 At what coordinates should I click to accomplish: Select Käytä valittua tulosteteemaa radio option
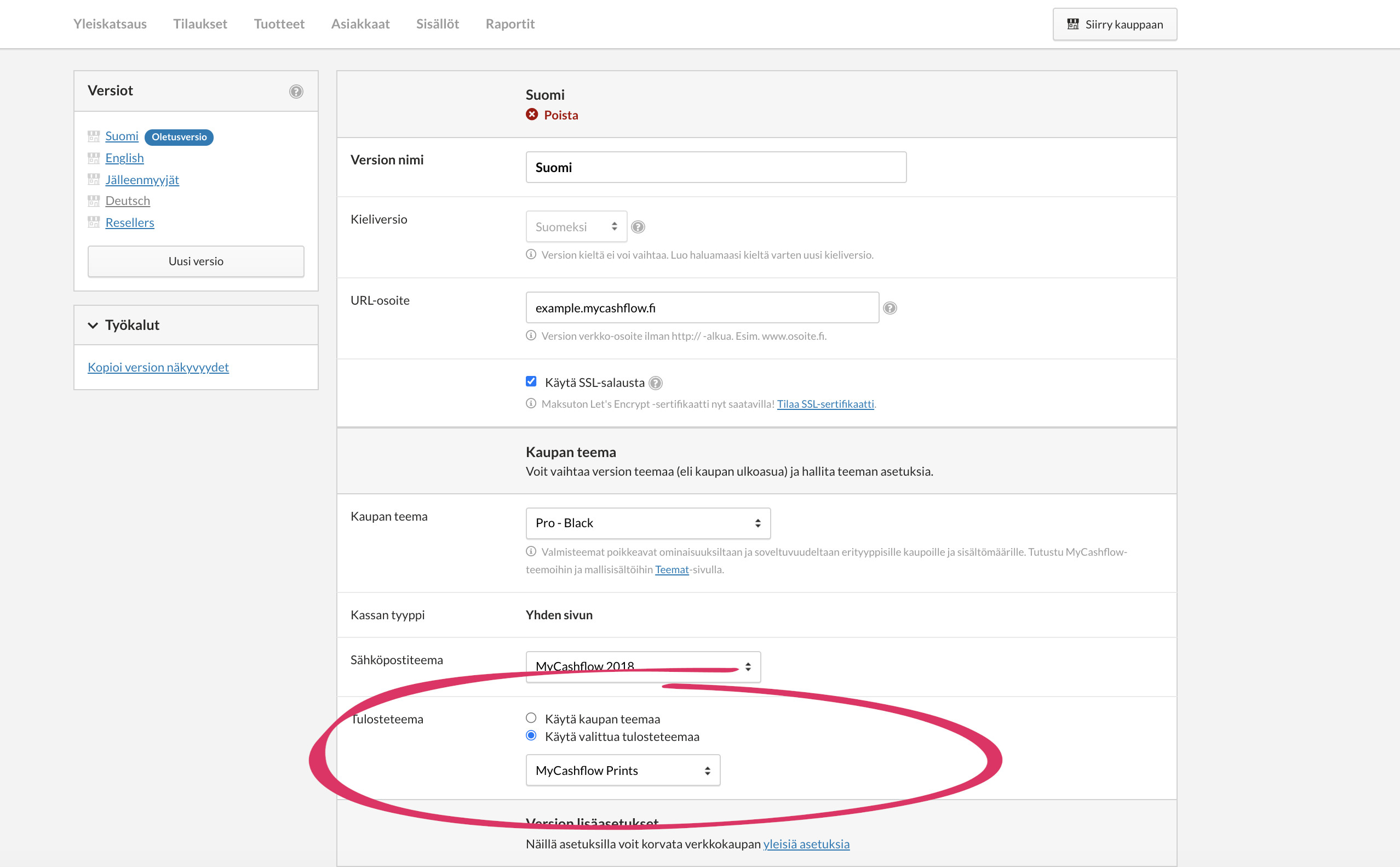[x=531, y=735]
